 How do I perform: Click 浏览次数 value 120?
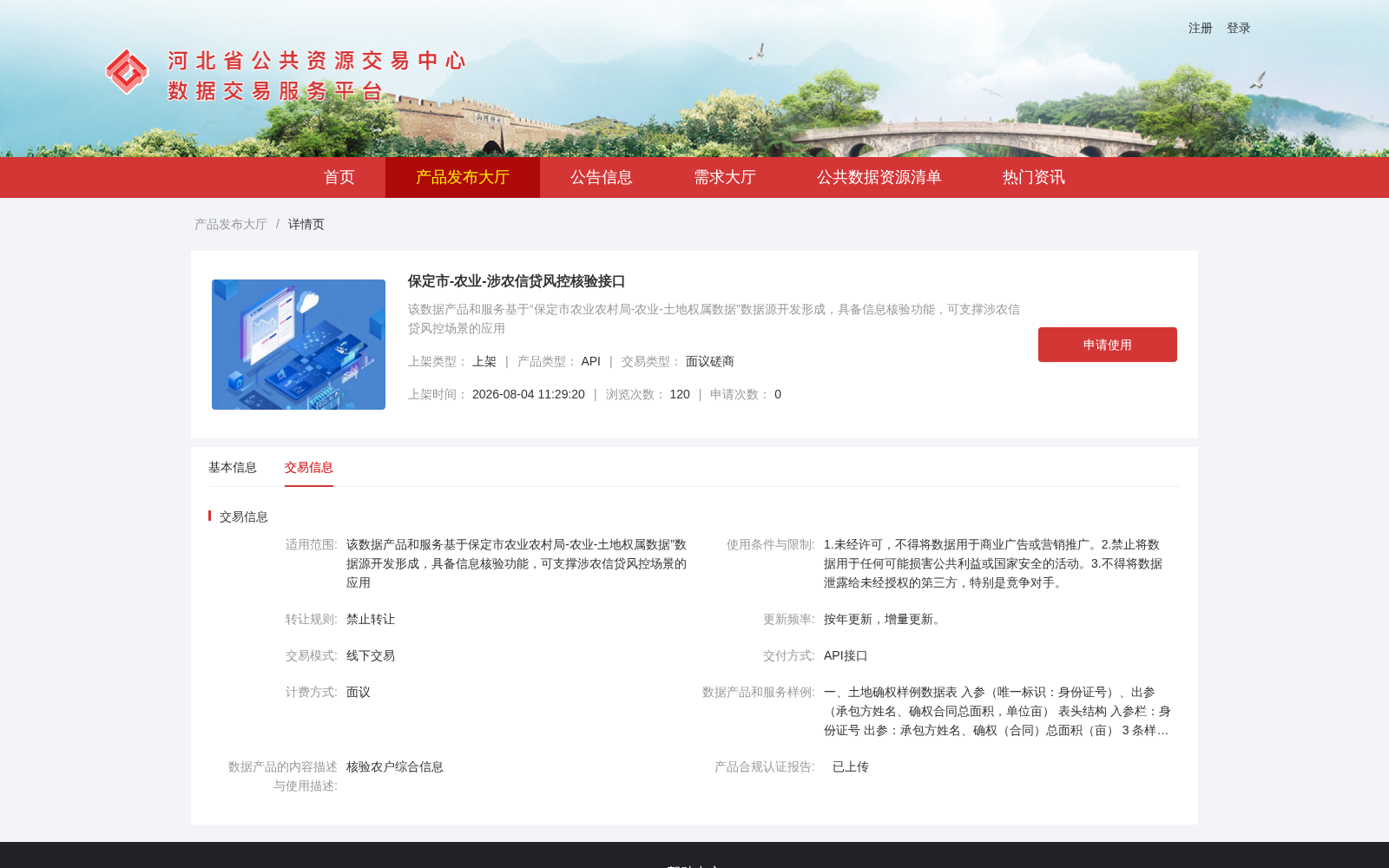pos(680,394)
